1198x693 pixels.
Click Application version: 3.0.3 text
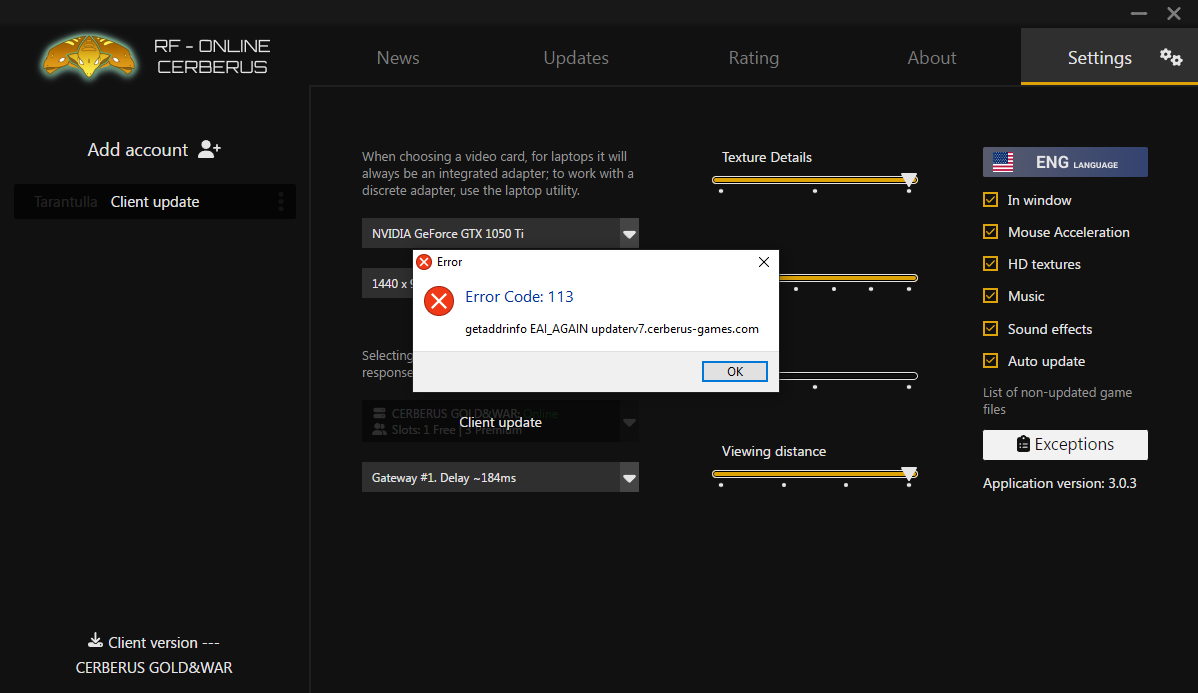1060,484
